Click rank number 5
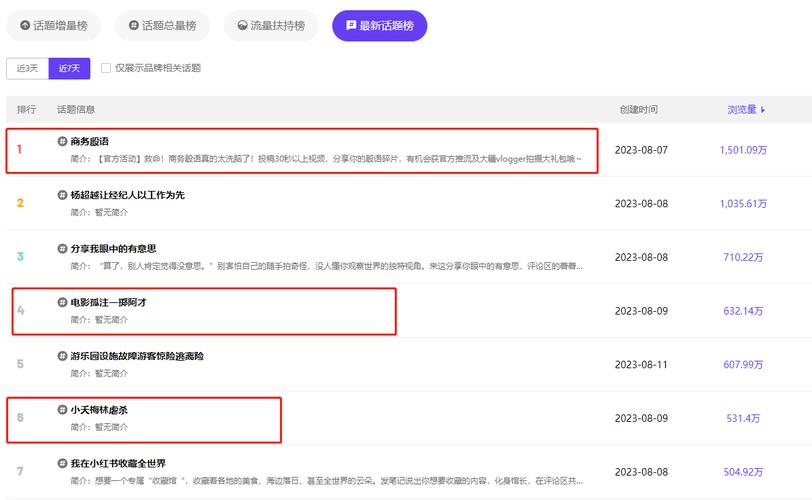 pos(20,364)
